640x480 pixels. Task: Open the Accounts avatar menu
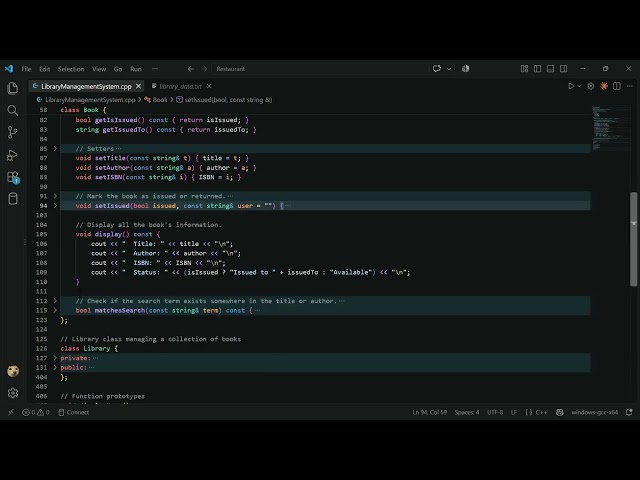click(x=13, y=371)
